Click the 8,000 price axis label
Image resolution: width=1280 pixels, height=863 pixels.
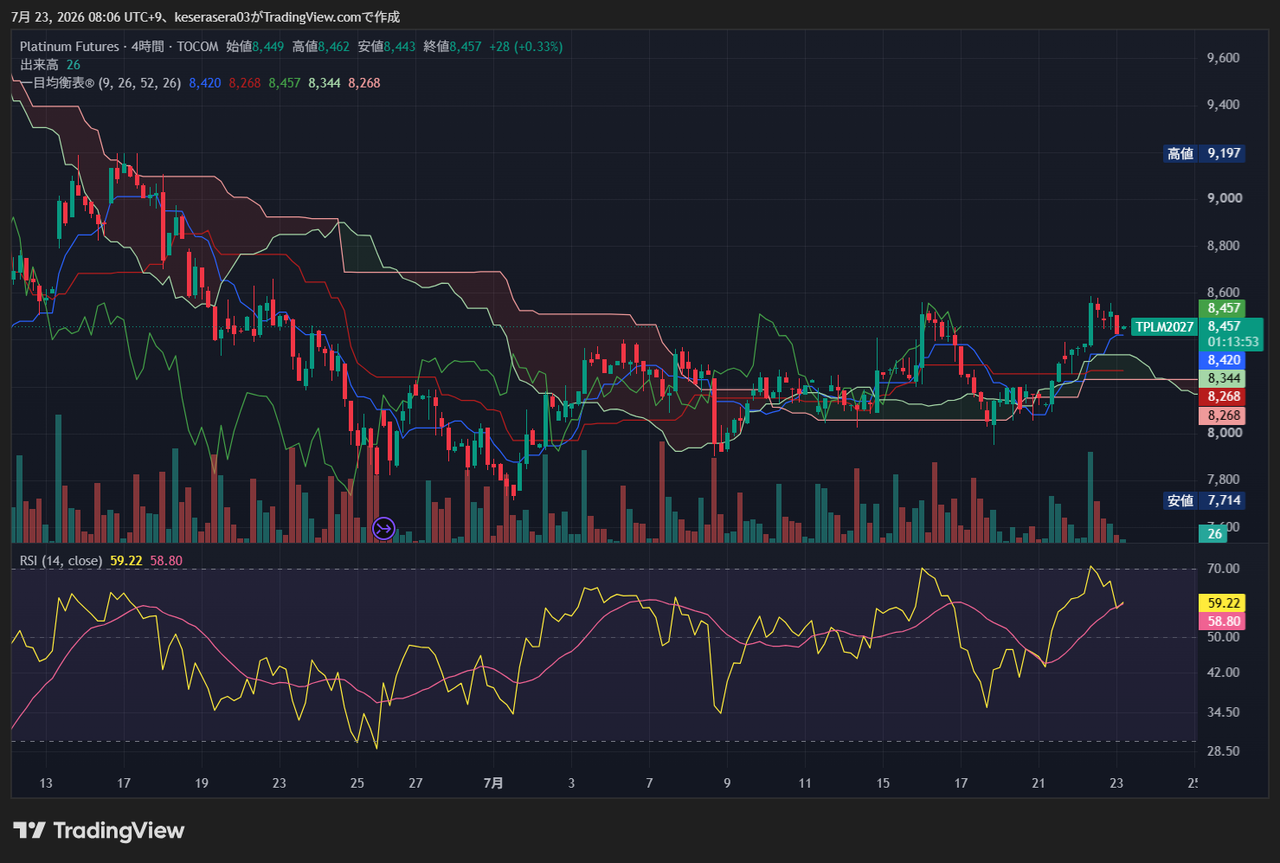coord(1224,433)
